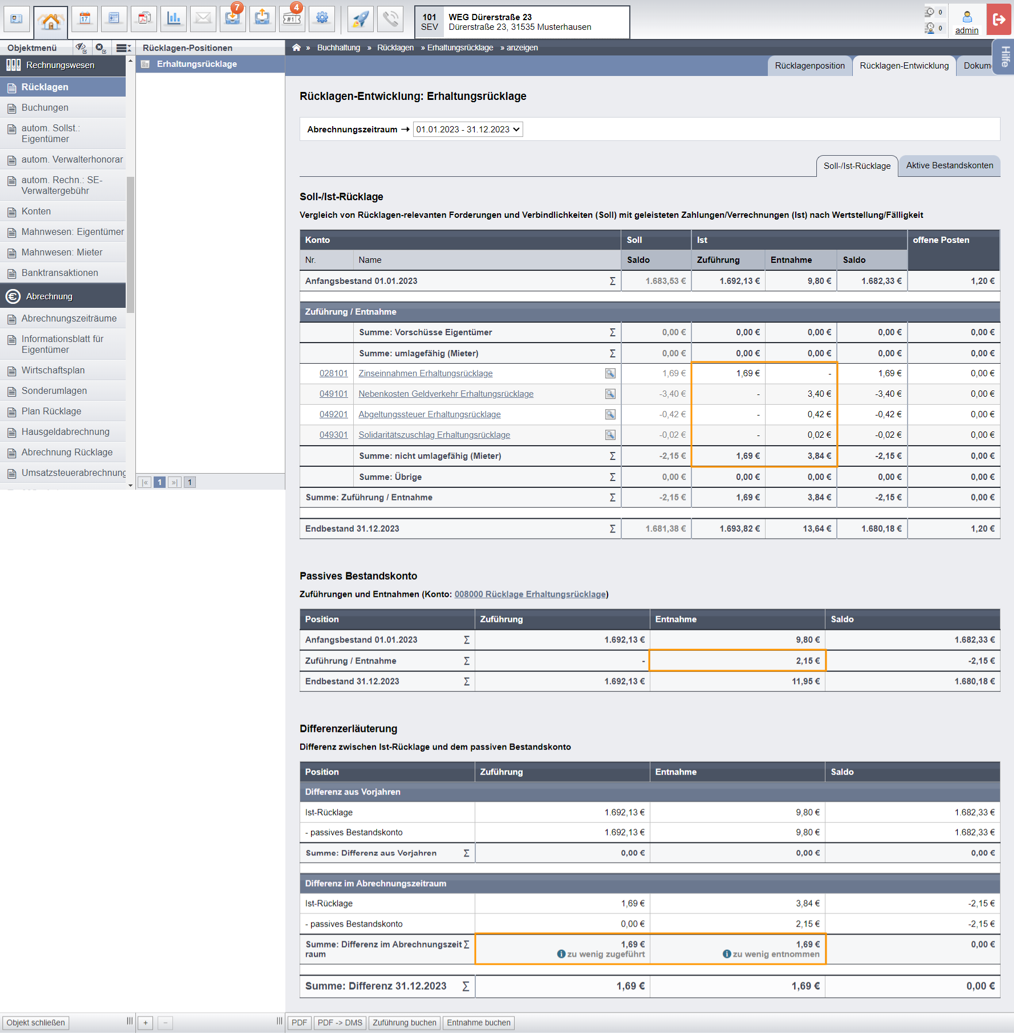This screenshot has height=1033, width=1014.
Task: Click the Zuführung buchen button
Action: [x=405, y=1022]
